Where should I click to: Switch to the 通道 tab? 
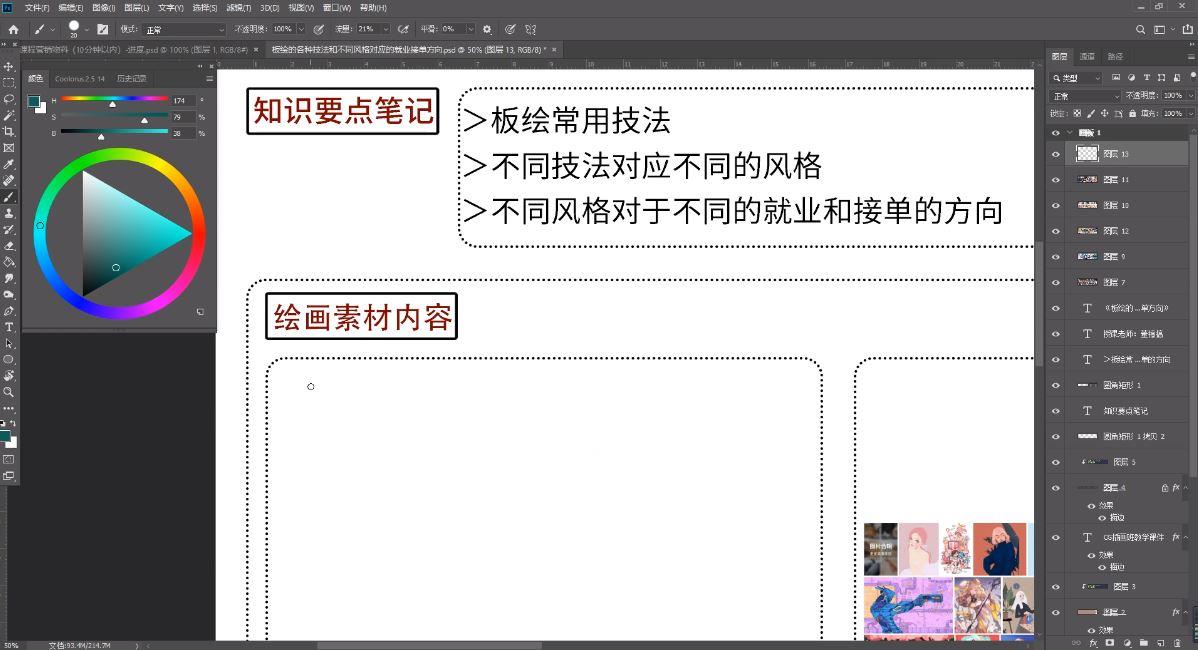coord(1087,57)
